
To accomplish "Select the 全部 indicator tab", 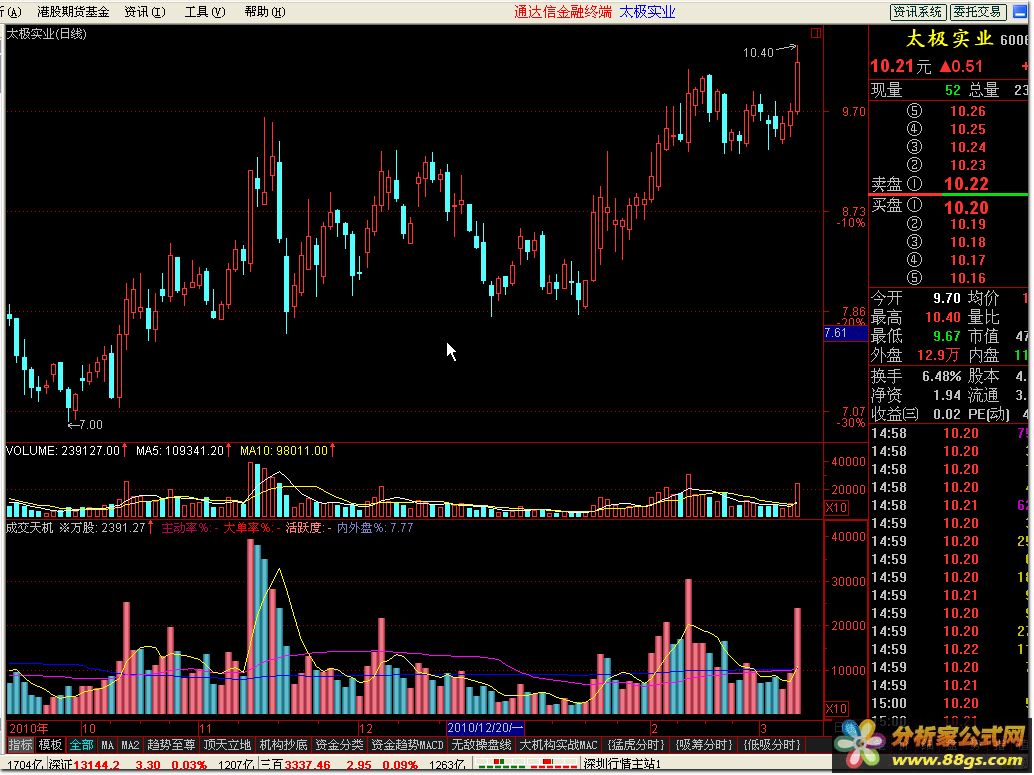I will point(82,745).
